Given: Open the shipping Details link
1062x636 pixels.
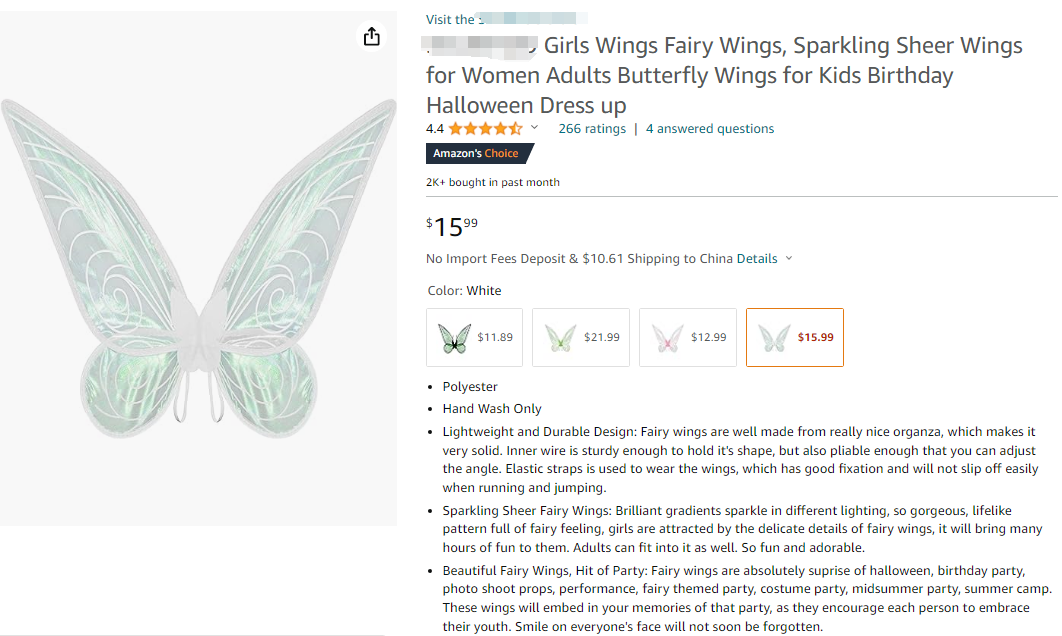Looking at the screenshot, I should tap(757, 259).
